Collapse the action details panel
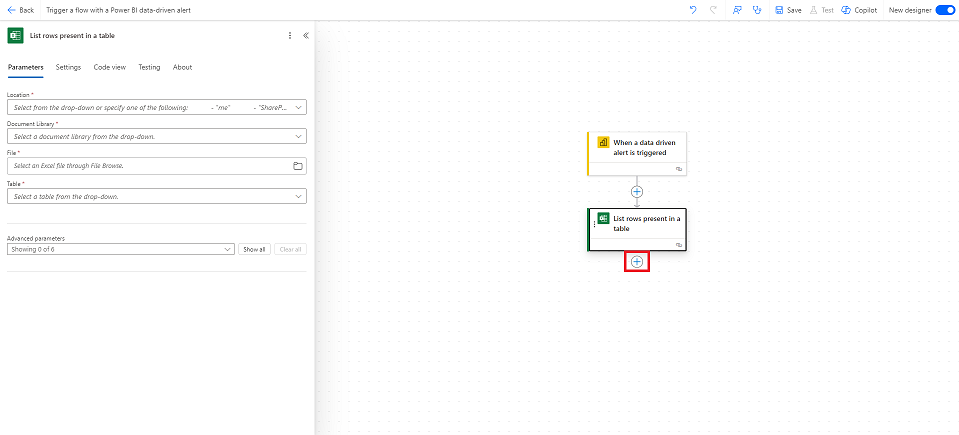The width and height of the screenshot is (959, 435). pos(305,35)
